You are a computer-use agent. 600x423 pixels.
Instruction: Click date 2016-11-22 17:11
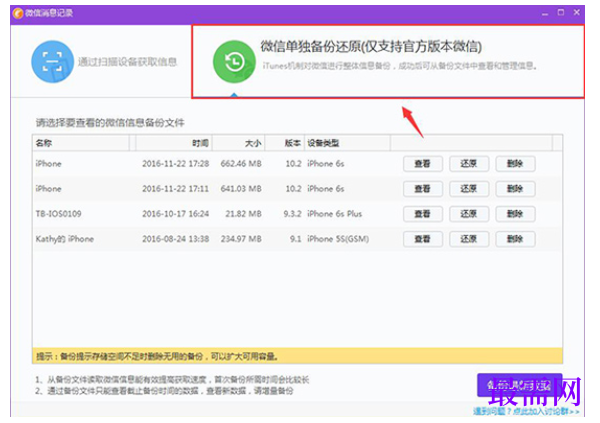pyautogui.click(x=176, y=189)
